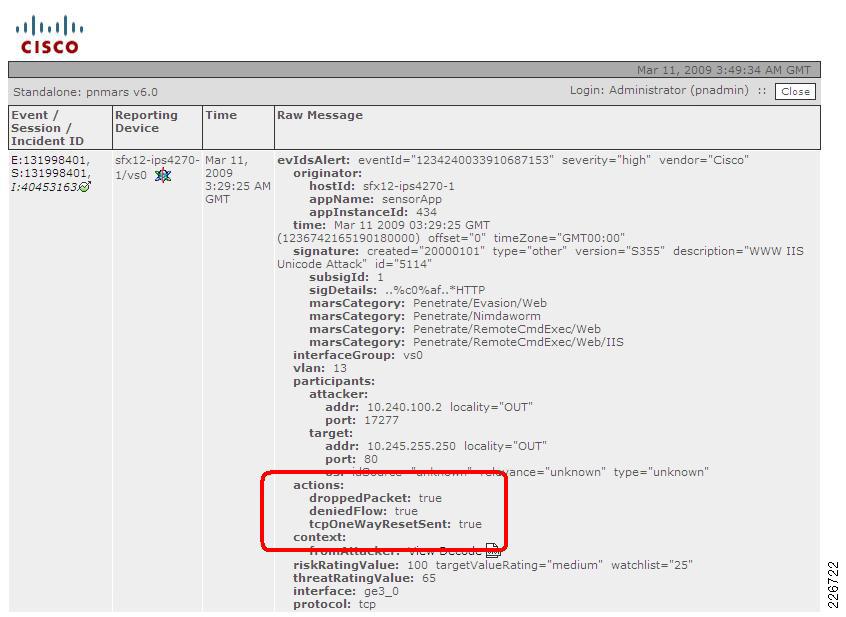This screenshot has height=617, width=846.
Task: Click the reporting device star icon
Action: [162, 175]
